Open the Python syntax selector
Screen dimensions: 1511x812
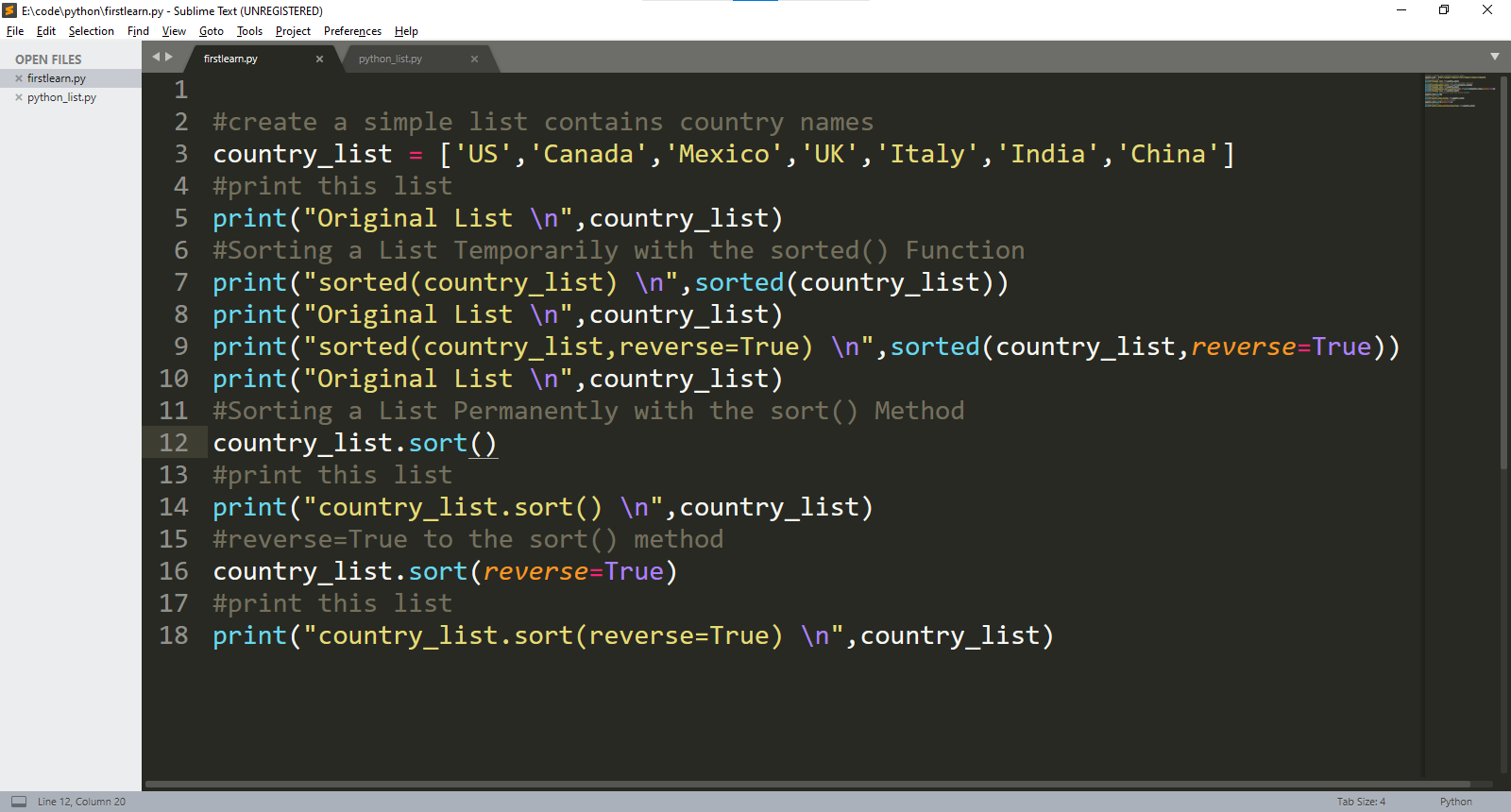coord(1455,802)
